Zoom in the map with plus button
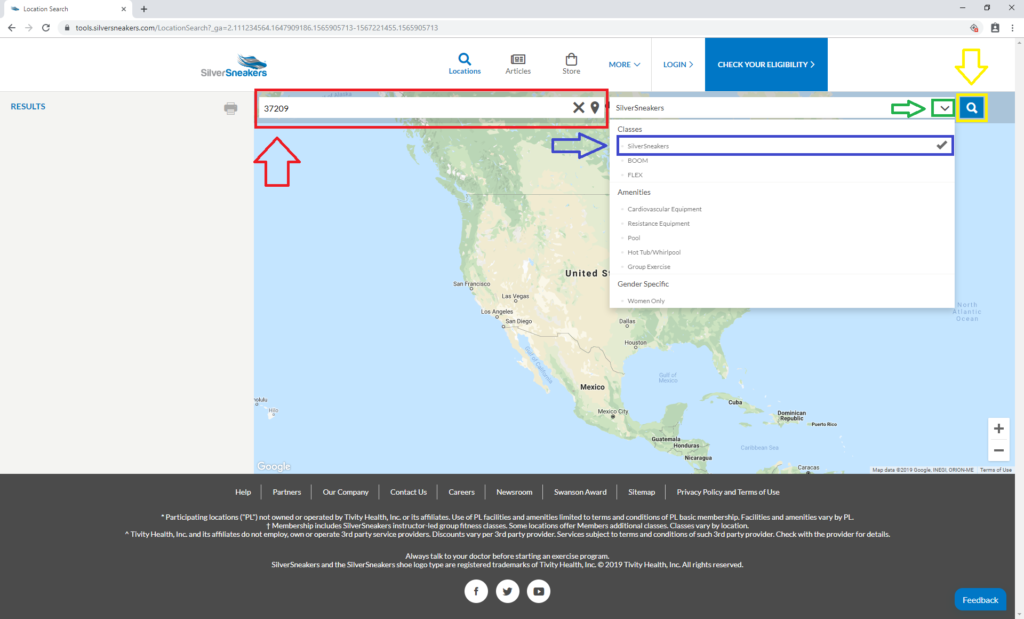 pos(999,429)
